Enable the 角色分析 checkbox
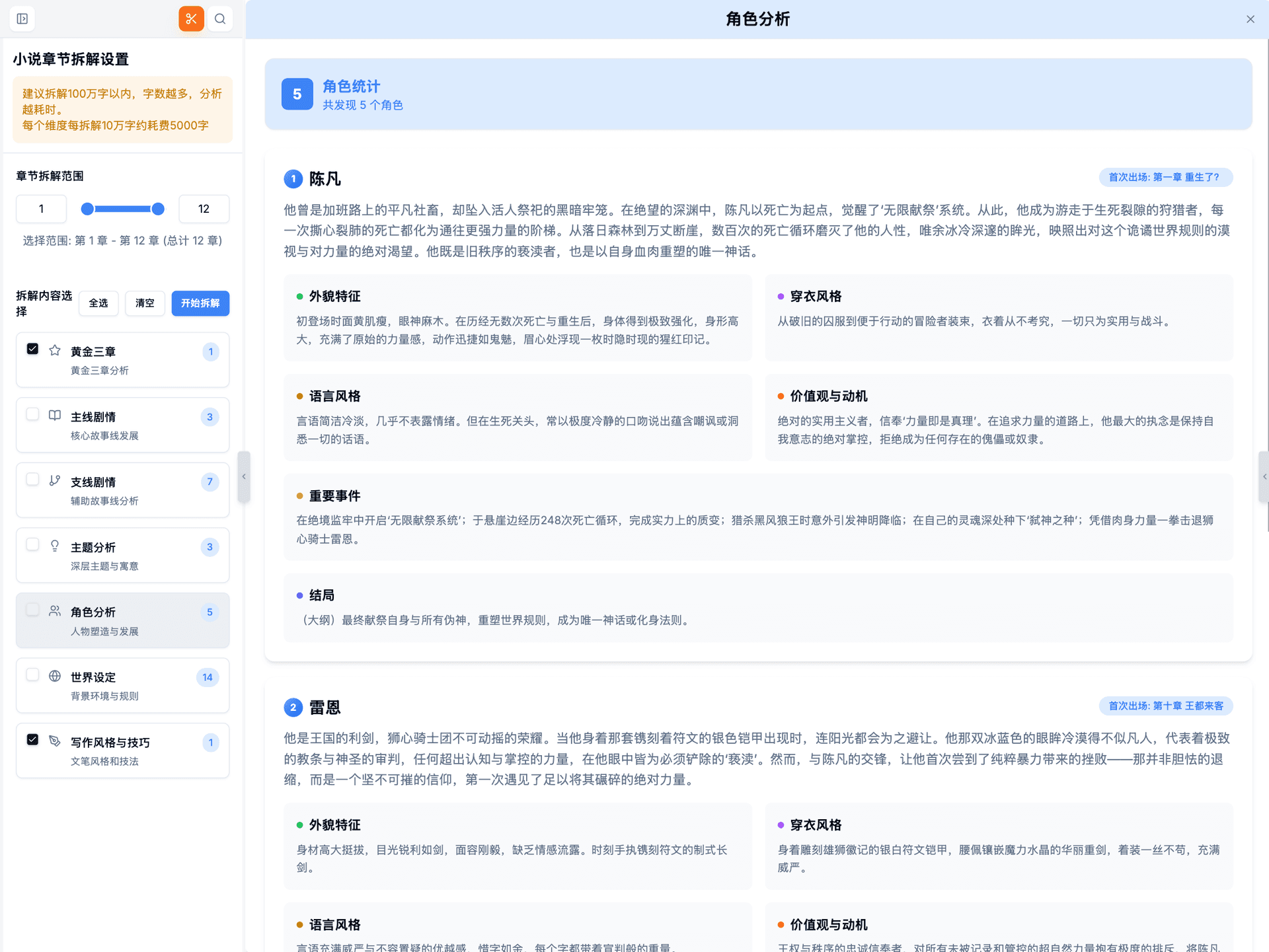Image resolution: width=1269 pixels, height=952 pixels. click(x=32, y=610)
